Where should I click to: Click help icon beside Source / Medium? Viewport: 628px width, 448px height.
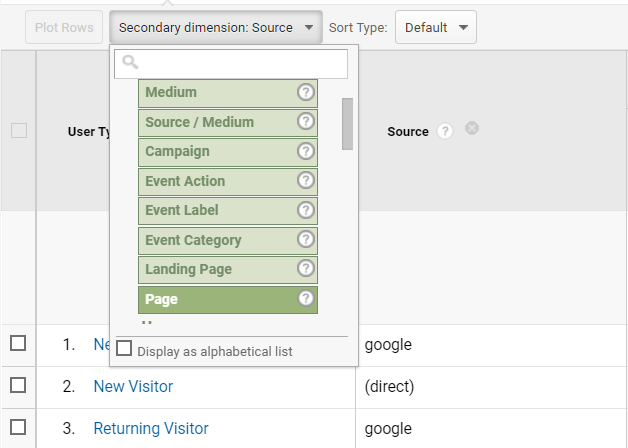pyautogui.click(x=306, y=121)
